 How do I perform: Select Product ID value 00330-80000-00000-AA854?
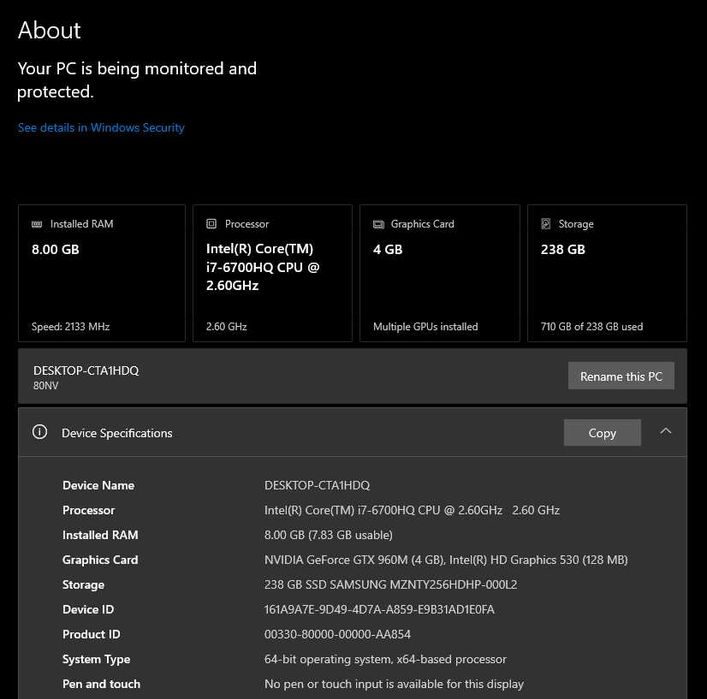click(337, 635)
